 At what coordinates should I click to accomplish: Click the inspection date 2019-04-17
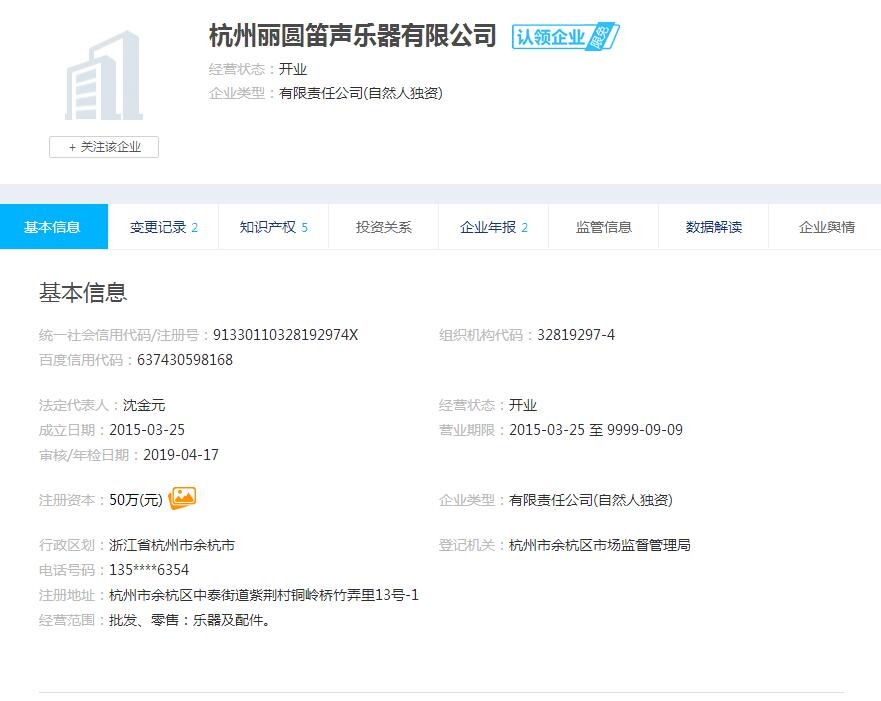coord(181,454)
